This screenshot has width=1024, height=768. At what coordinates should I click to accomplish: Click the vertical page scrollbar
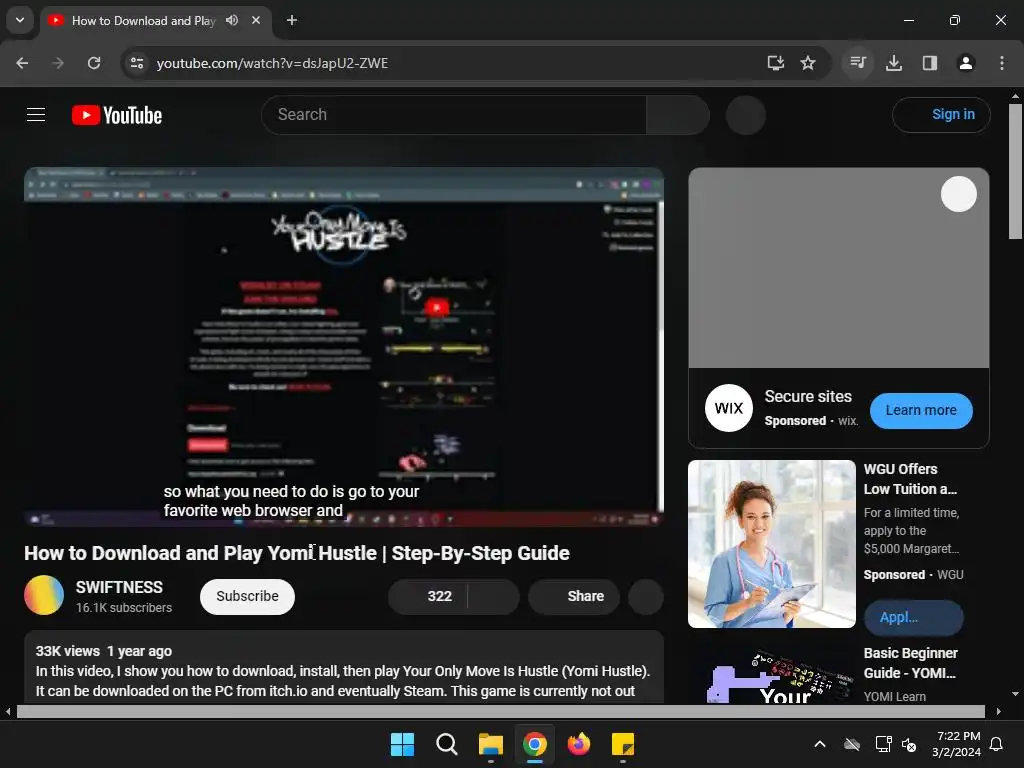coord(1015,172)
